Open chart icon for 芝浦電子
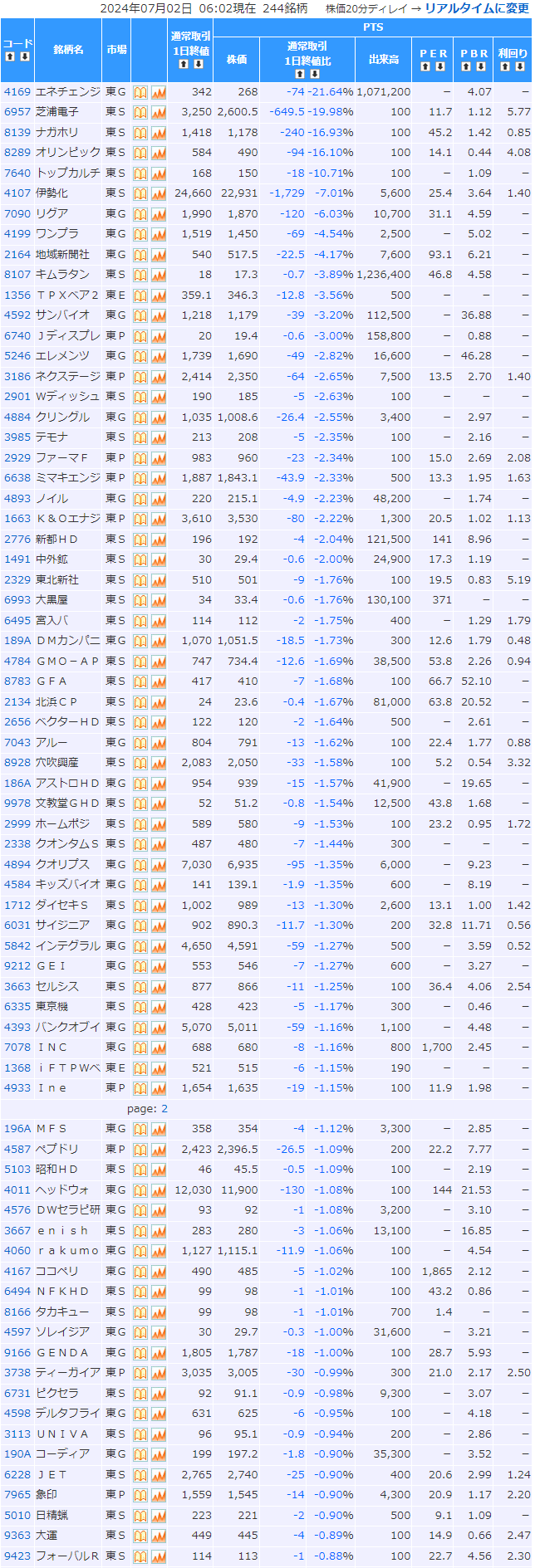Image resolution: width=540 pixels, height=1568 pixels. [159, 112]
